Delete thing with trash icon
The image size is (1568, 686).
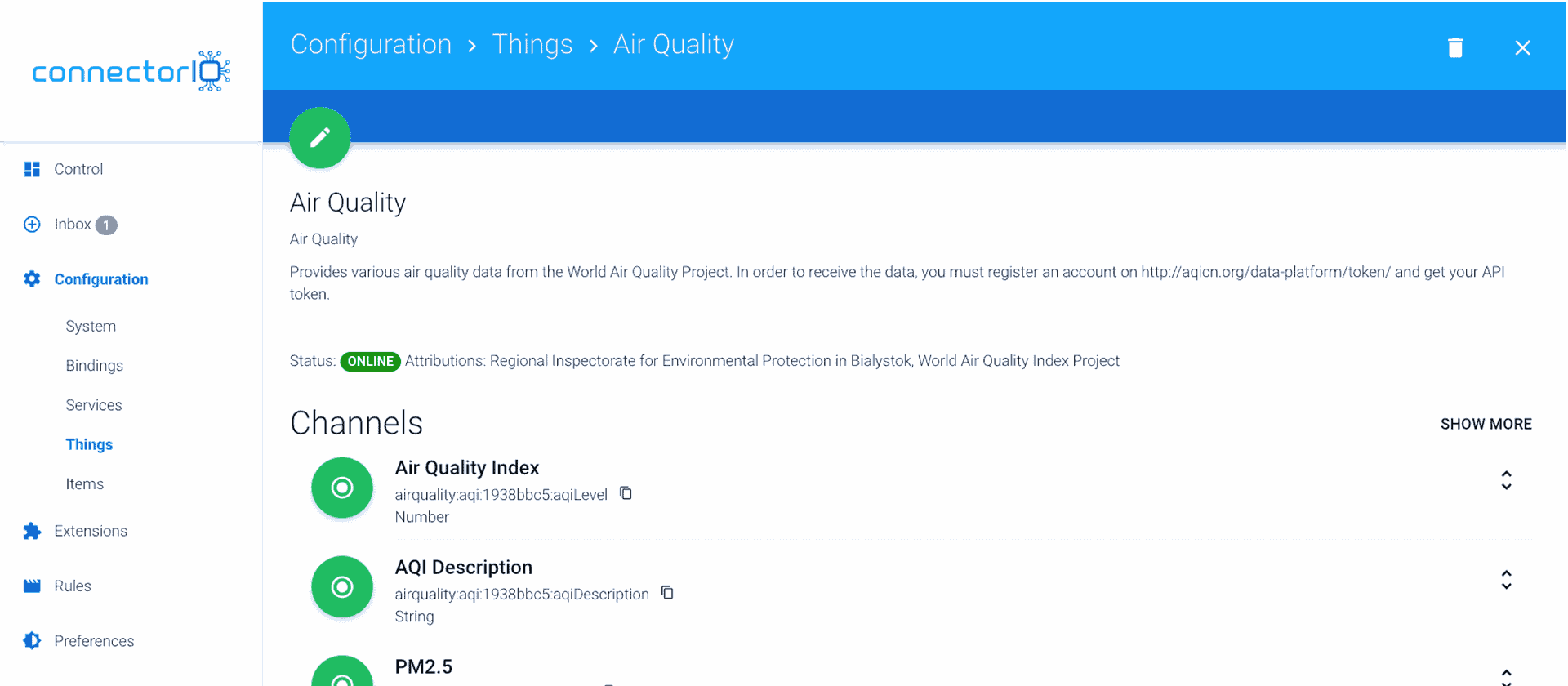[x=1455, y=47]
